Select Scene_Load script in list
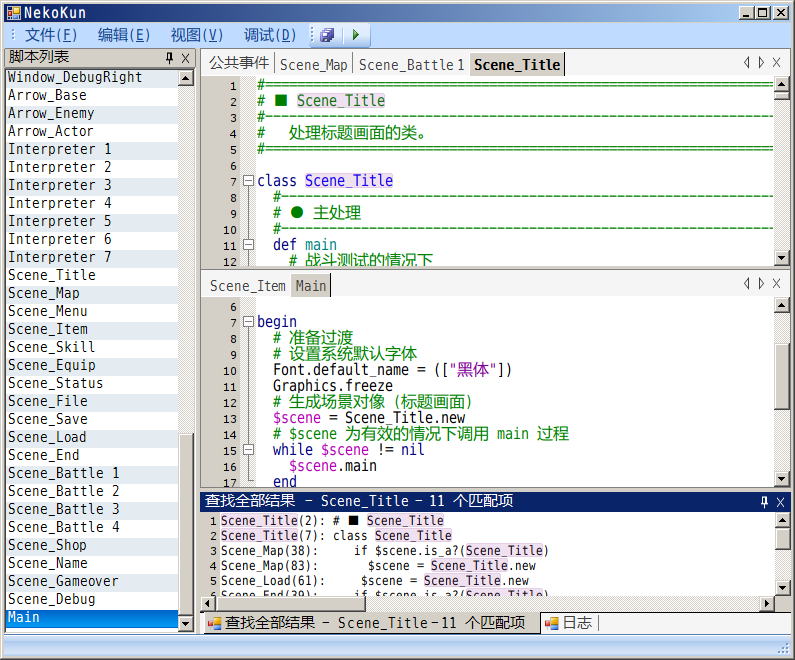The height and width of the screenshot is (660, 795). point(92,437)
